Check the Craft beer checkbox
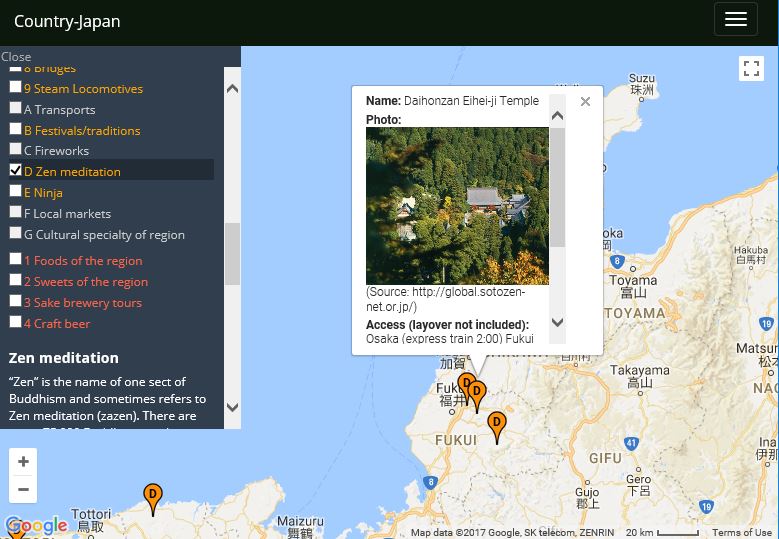Screen dimensions: 779x539 pos(15,322)
